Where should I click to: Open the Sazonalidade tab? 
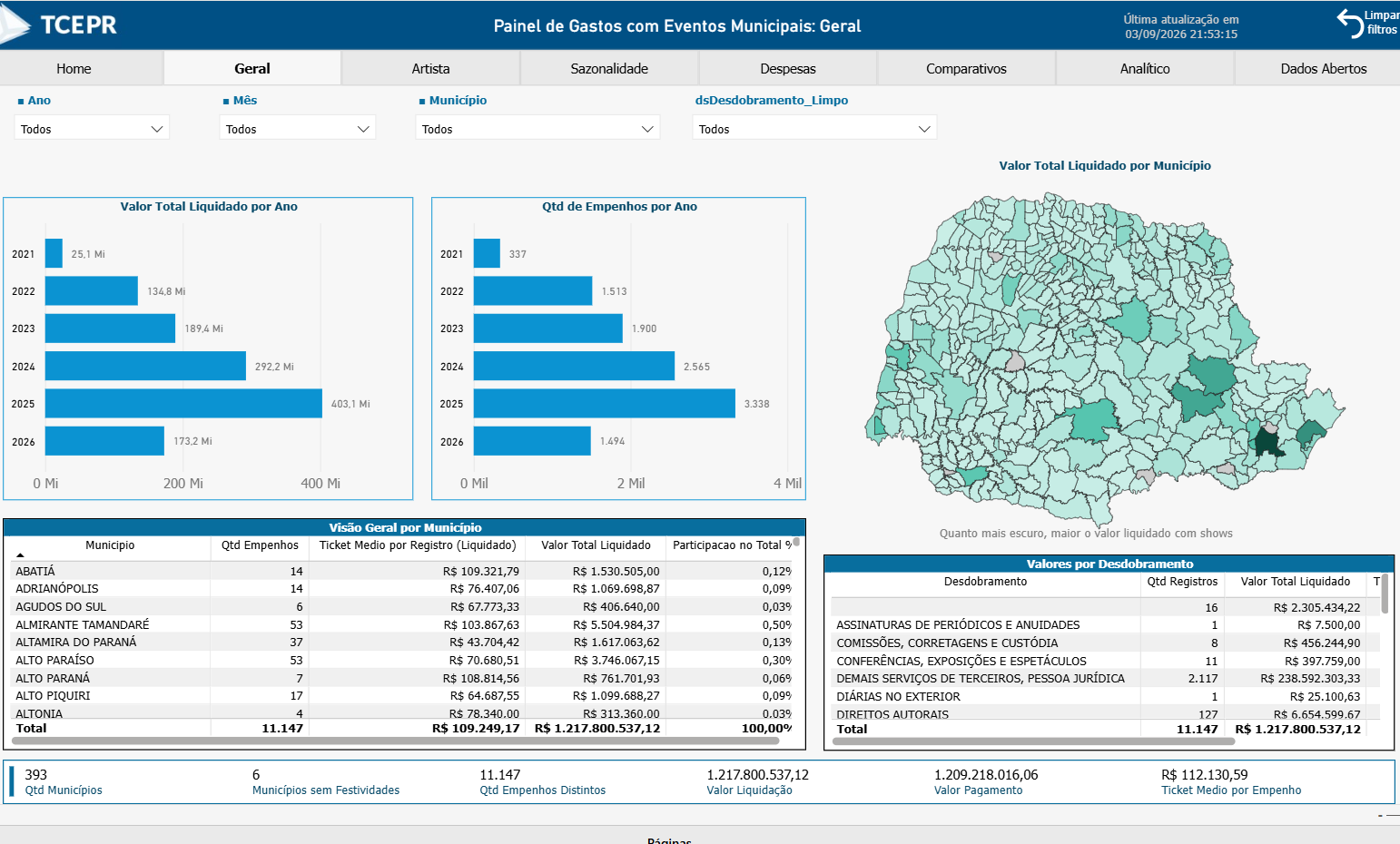click(x=609, y=69)
